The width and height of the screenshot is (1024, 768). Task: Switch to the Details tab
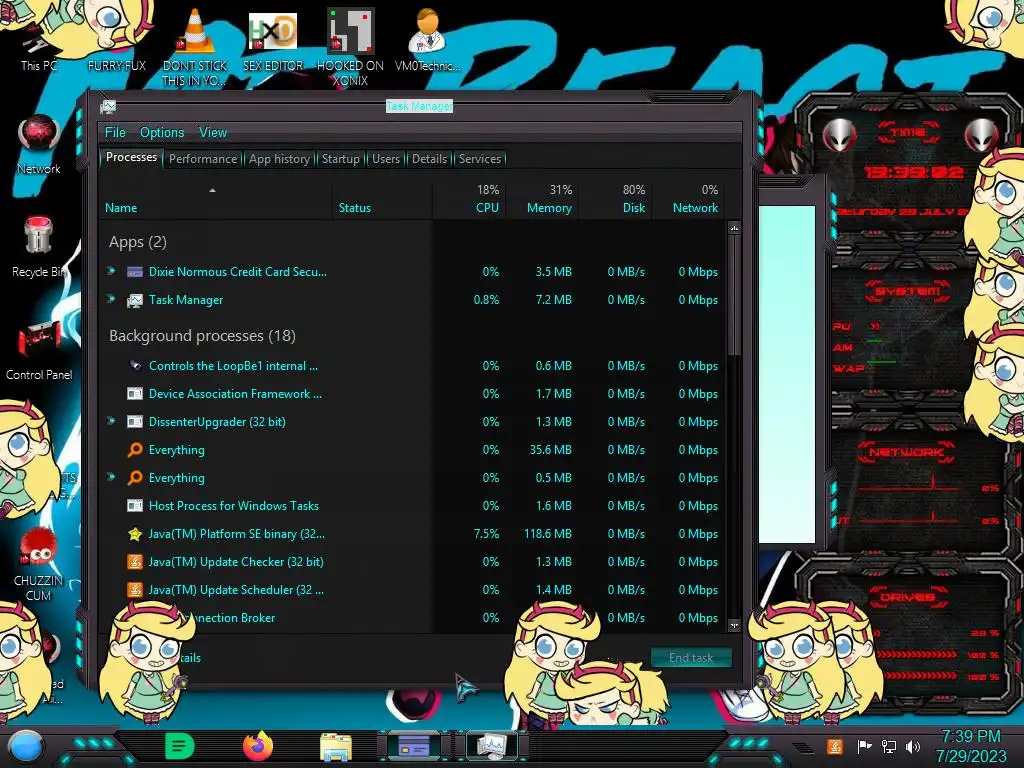coord(429,159)
